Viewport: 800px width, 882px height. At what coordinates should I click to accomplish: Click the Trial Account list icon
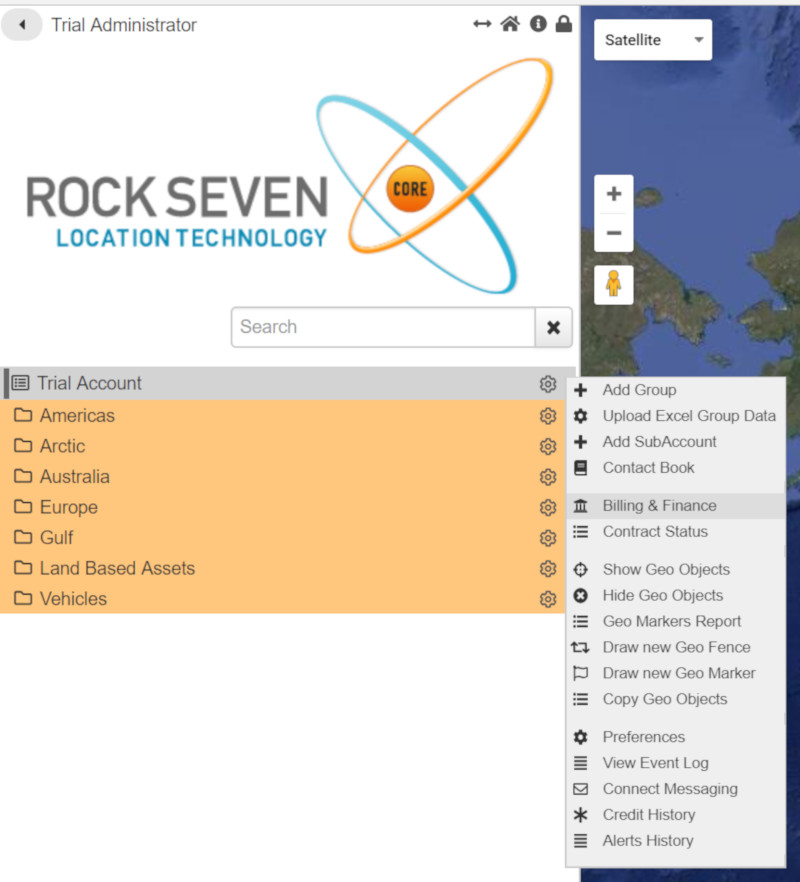(x=21, y=383)
